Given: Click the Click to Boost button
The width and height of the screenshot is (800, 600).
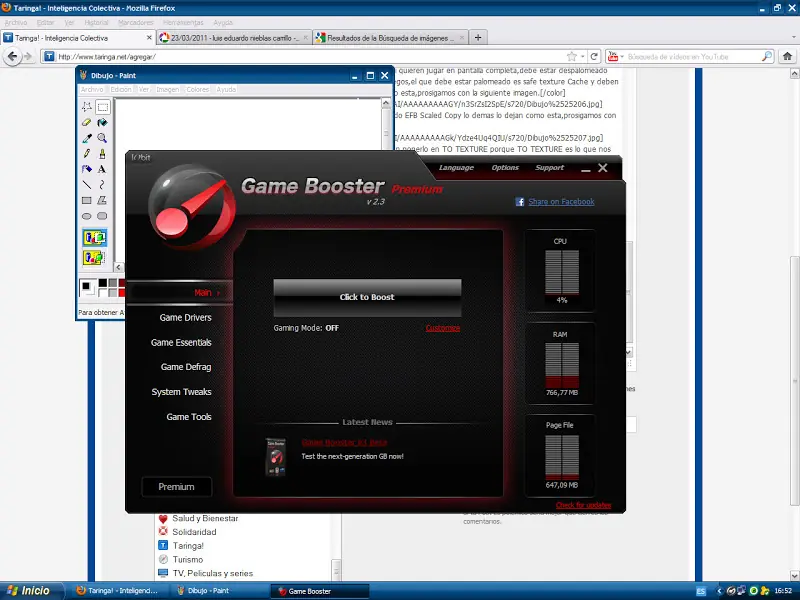Looking at the screenshot, I should click(367, 297).
